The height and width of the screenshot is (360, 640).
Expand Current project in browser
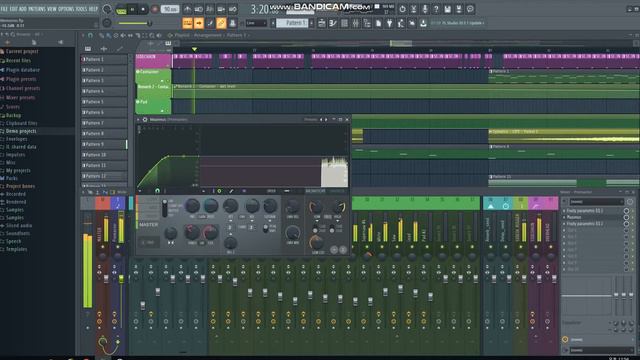pos(22,51)
